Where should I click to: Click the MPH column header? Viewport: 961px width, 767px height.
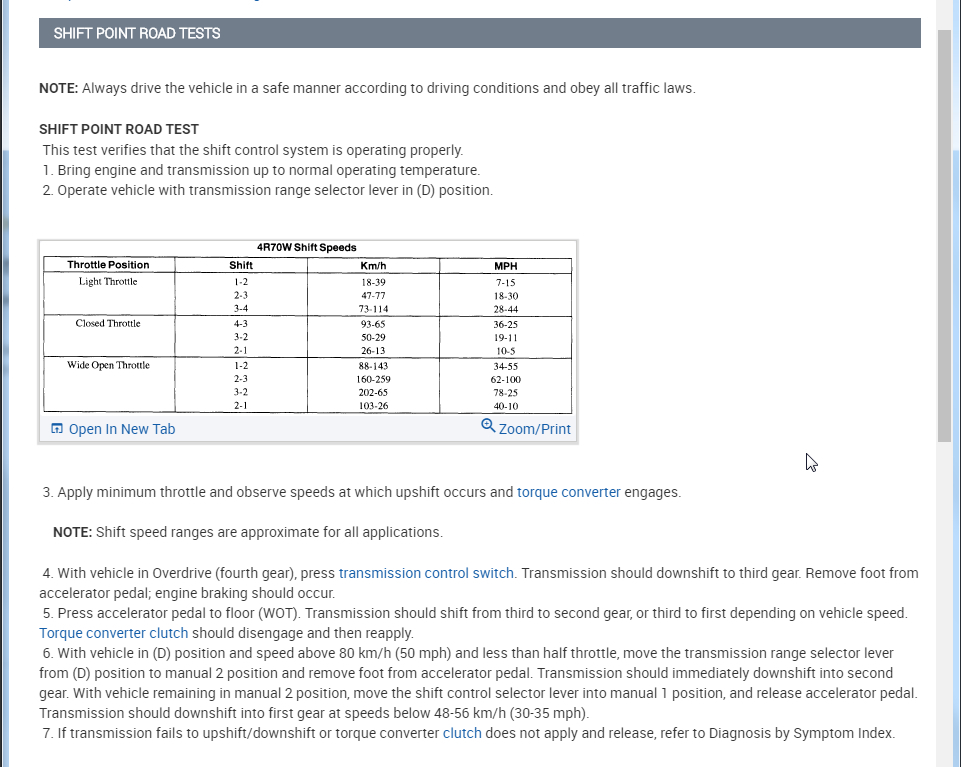(505, 265)
